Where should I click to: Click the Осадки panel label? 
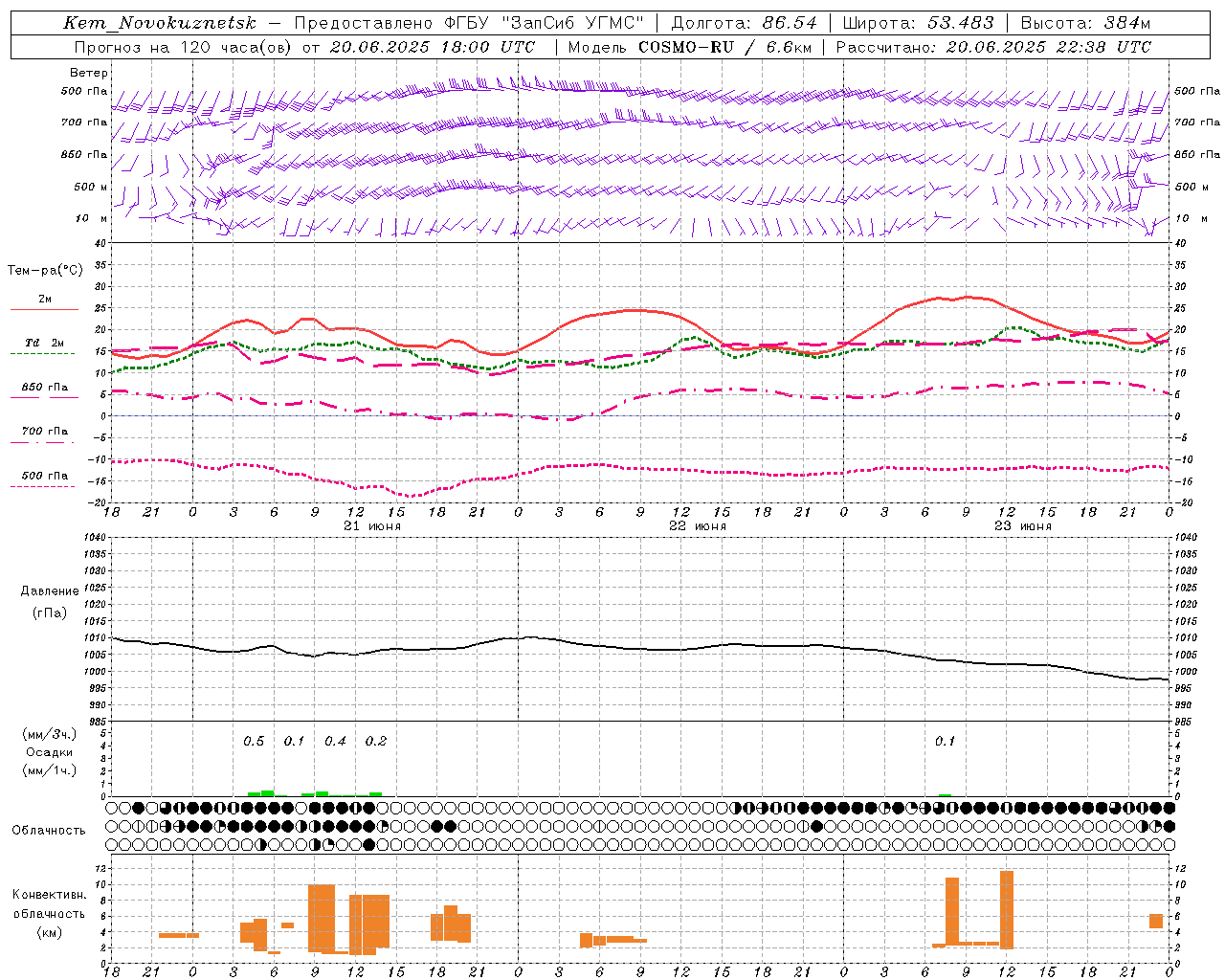pyautogui.click(x=50, y=752)
